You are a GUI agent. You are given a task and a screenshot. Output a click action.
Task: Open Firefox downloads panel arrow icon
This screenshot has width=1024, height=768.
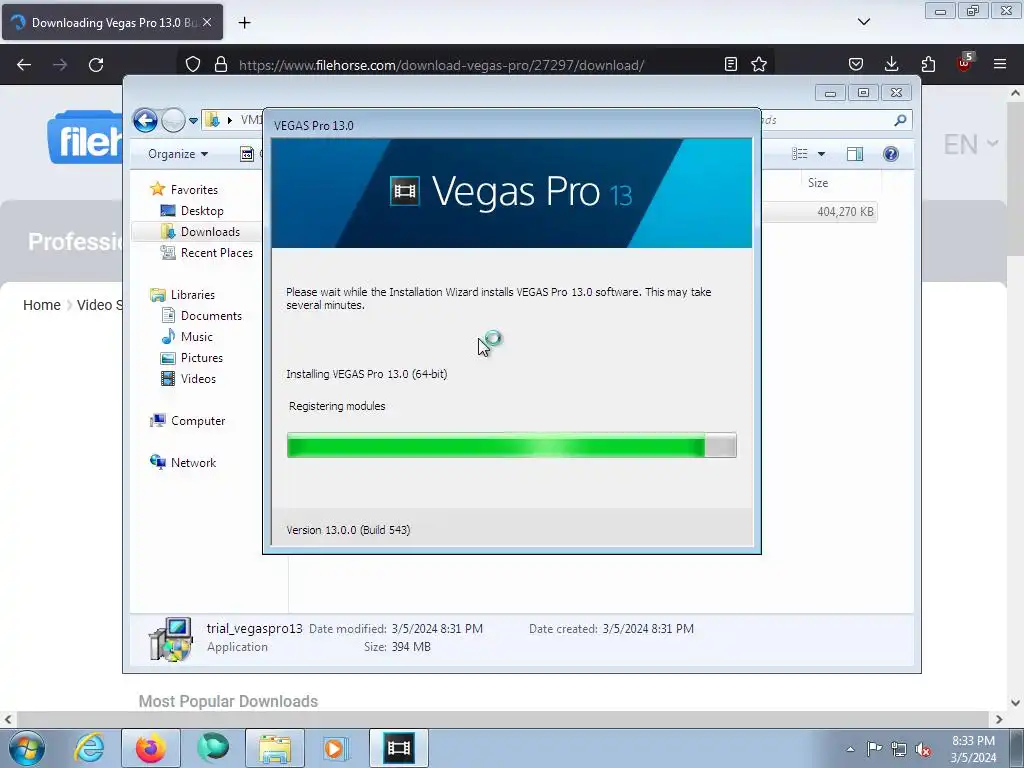coord(891,64)
